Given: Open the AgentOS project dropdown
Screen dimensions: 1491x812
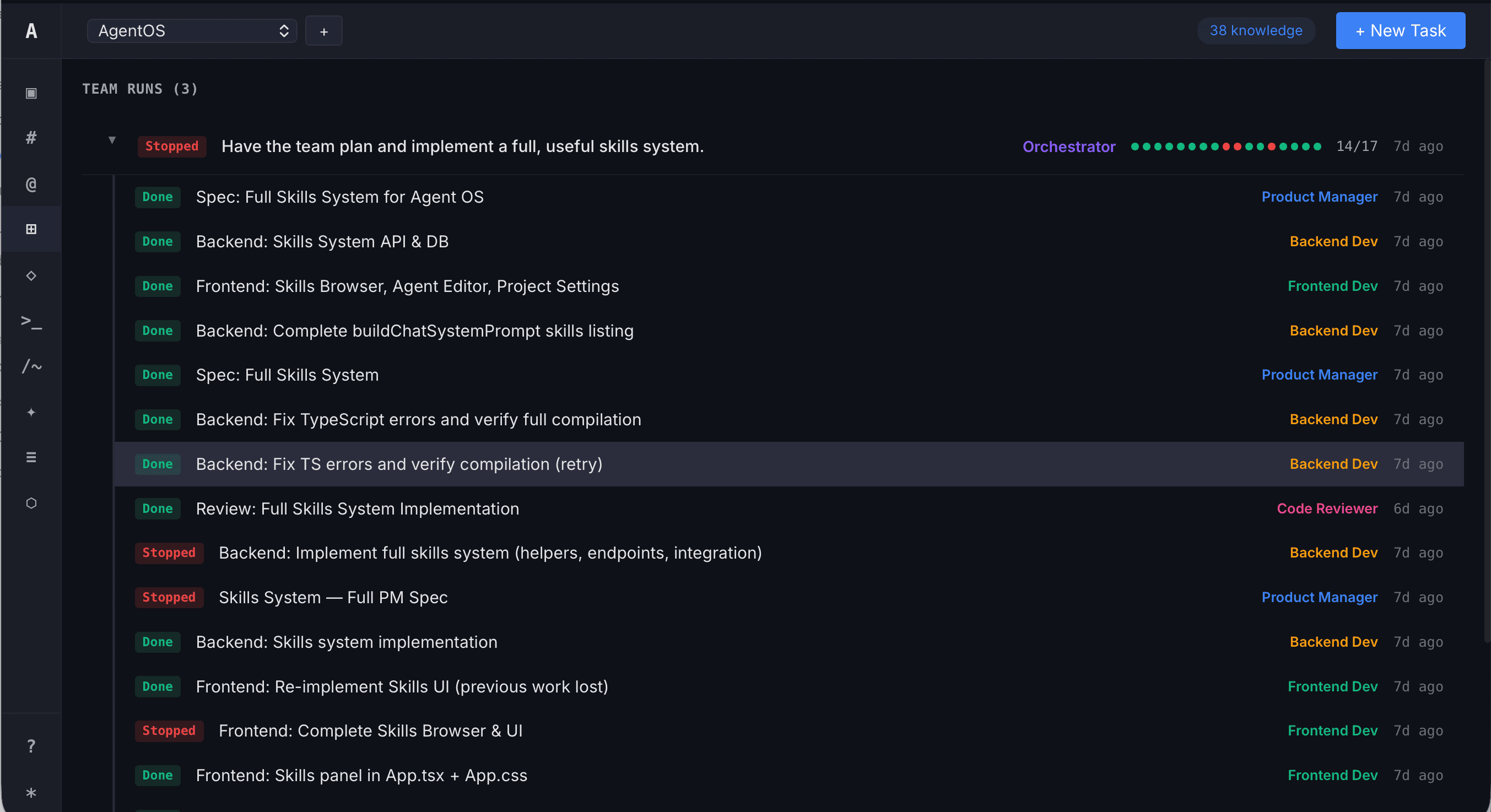Looking at the screenshot, I should pyautogui.click(x=192, y=31).
